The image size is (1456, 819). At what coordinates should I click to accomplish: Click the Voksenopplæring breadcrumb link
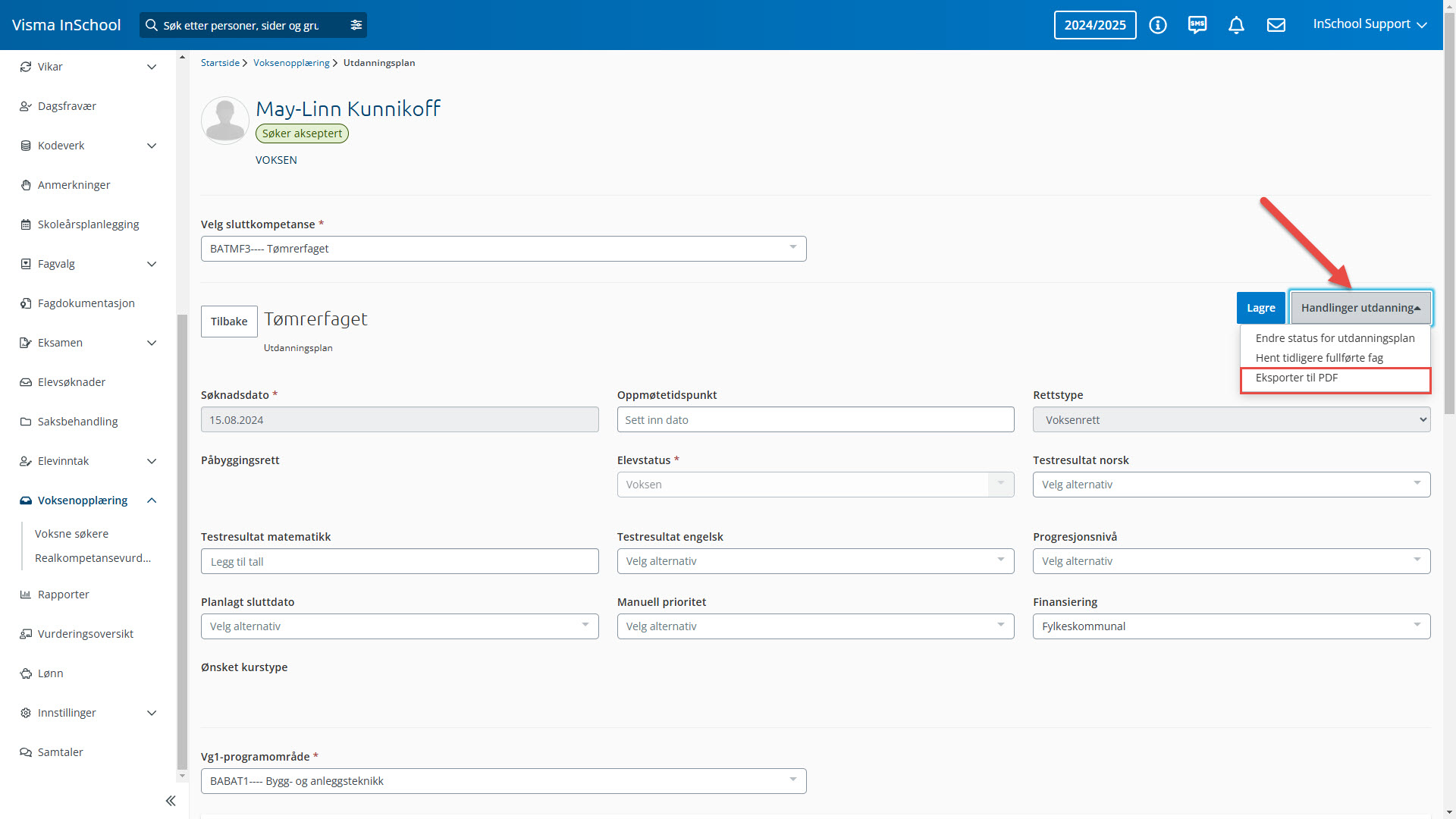[291, 63]
